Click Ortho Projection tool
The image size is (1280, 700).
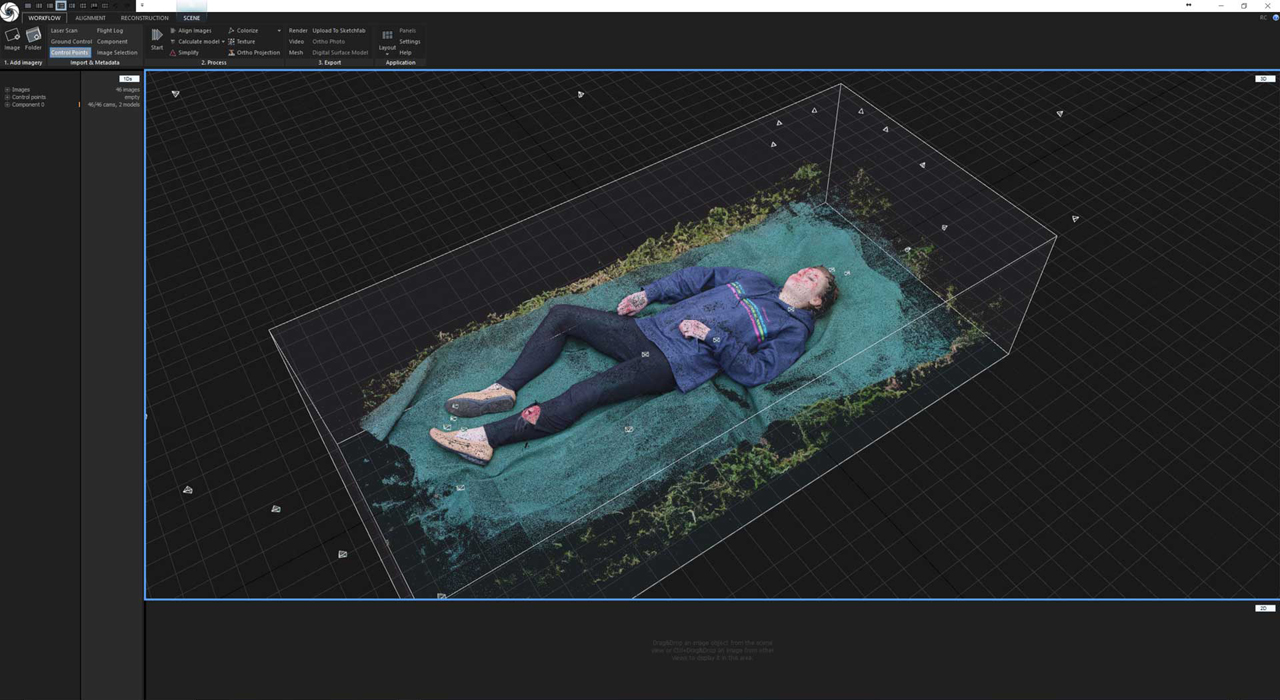tap(254, 53)
